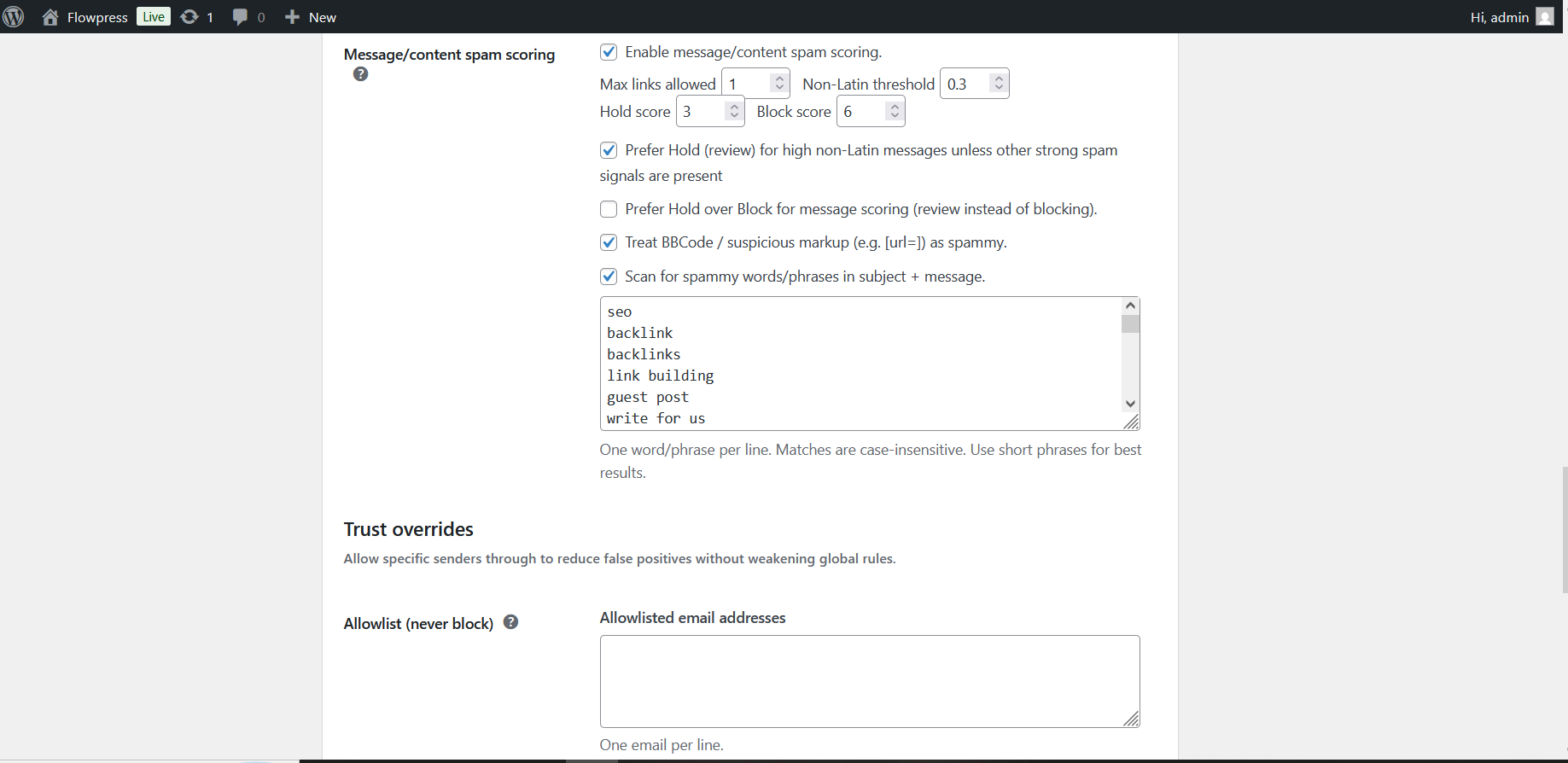Click inside the Allowlisted email addresses textarea
Image resolution: width=1568 pixels, height=763 pixels.
coord(870,681)
